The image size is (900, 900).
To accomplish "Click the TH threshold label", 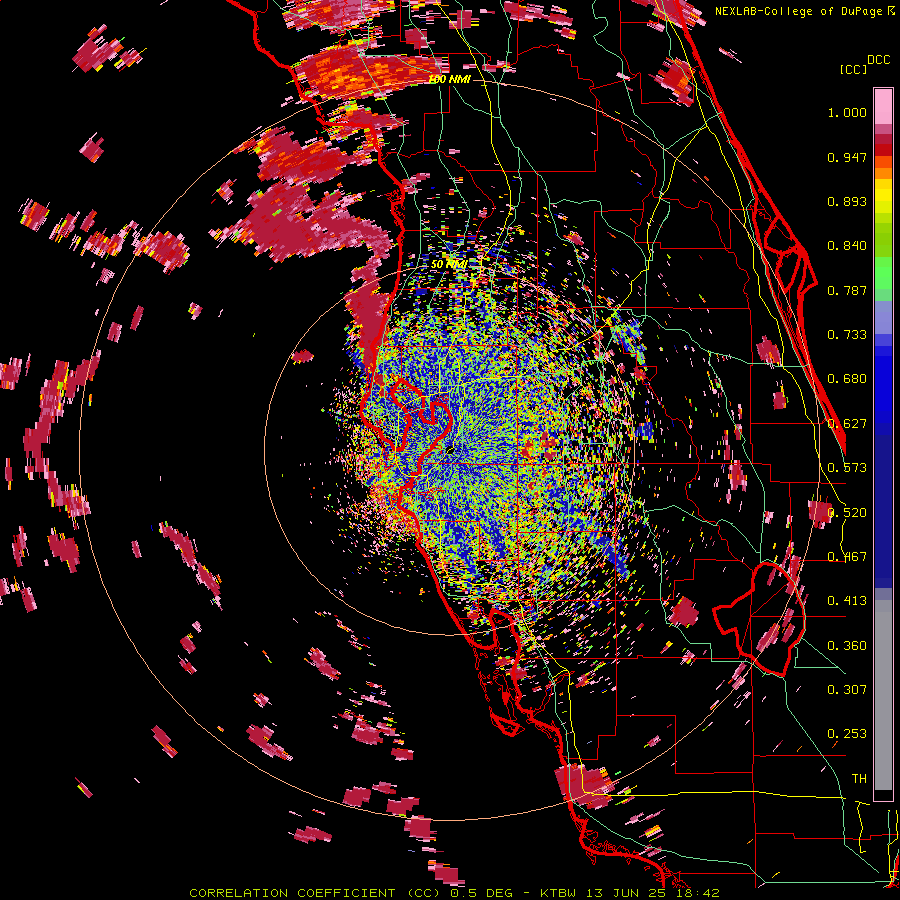I will [859, 779].
